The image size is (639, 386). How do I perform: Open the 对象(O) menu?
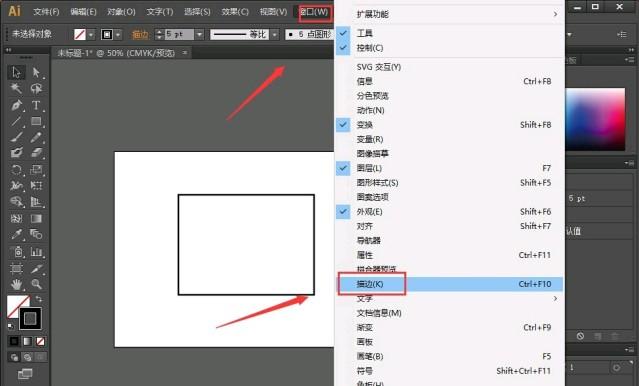pos(121,12)
